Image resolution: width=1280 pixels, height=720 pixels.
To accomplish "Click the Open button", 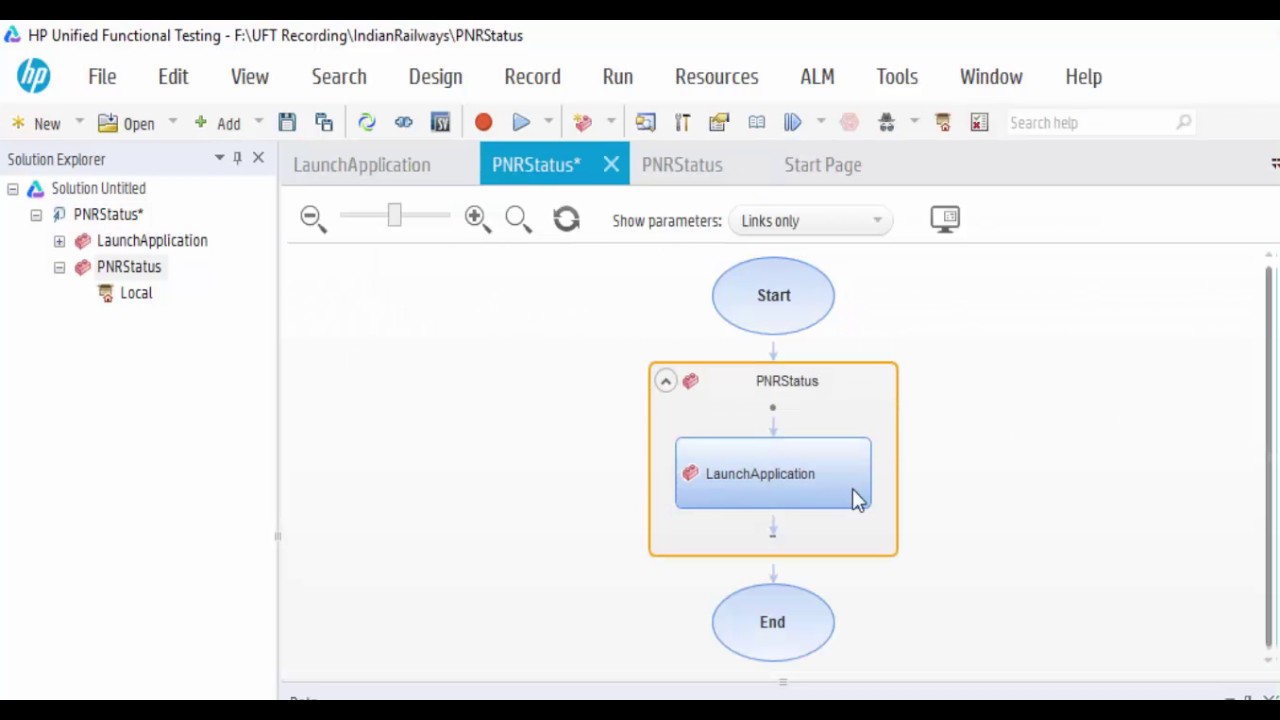I will point(127,123).
